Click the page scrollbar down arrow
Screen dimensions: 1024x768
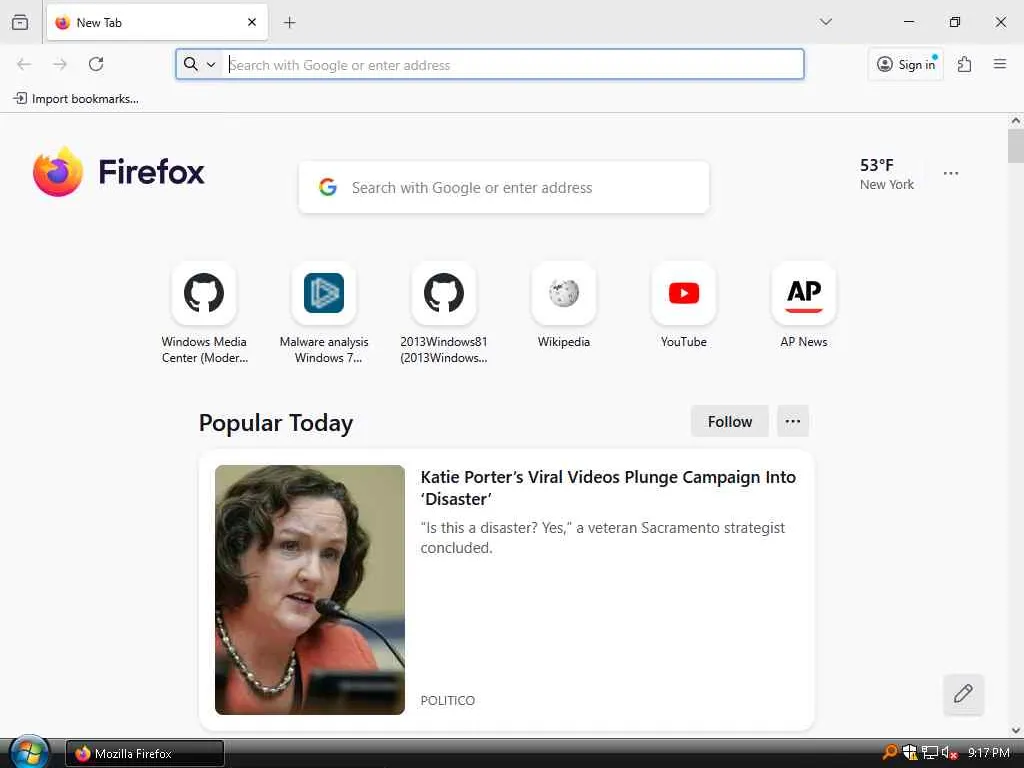[1016, 730]
